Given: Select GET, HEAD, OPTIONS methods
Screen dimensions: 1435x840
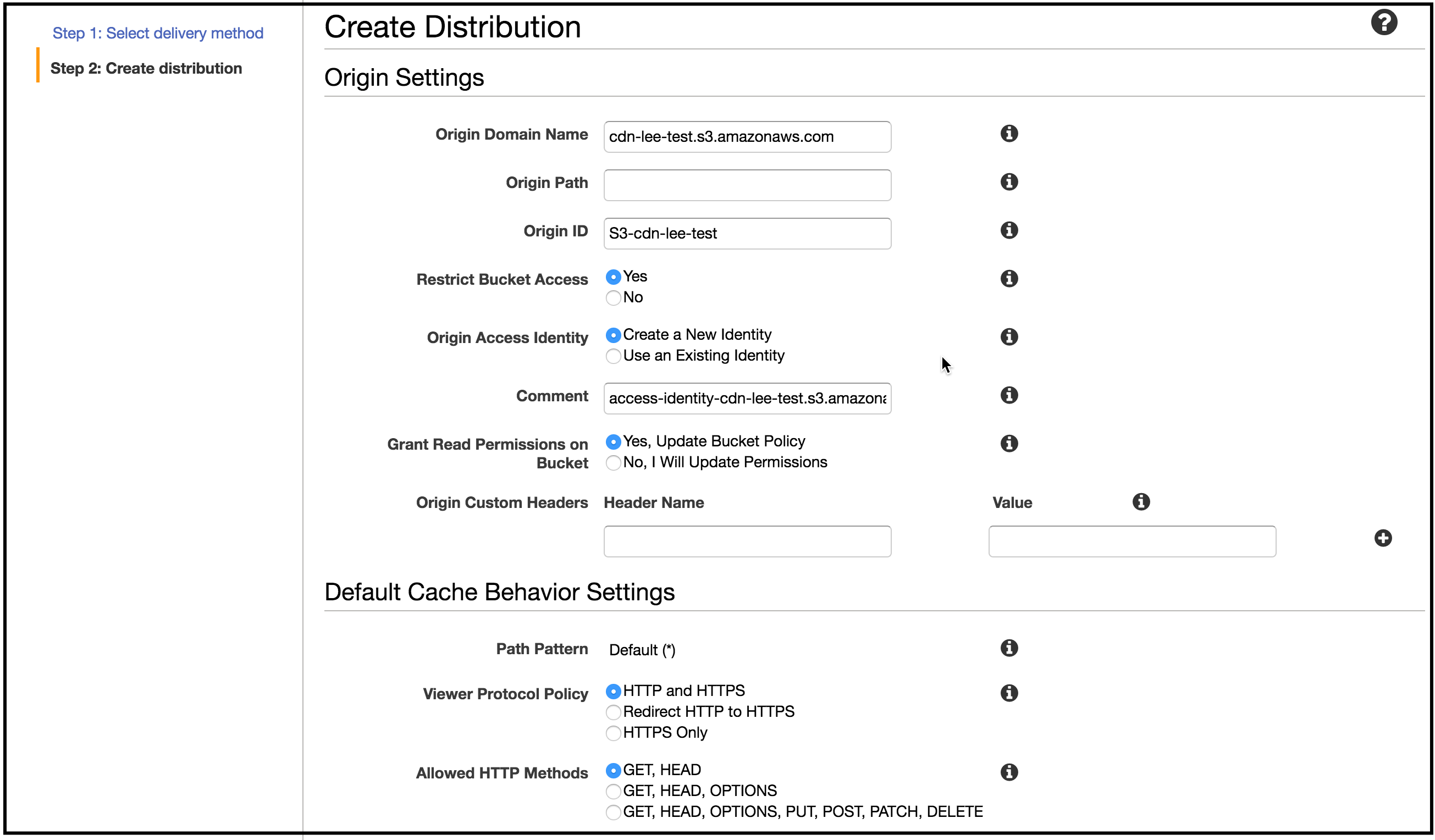Looking at the screenshot, I should click(x=613, y=791).
